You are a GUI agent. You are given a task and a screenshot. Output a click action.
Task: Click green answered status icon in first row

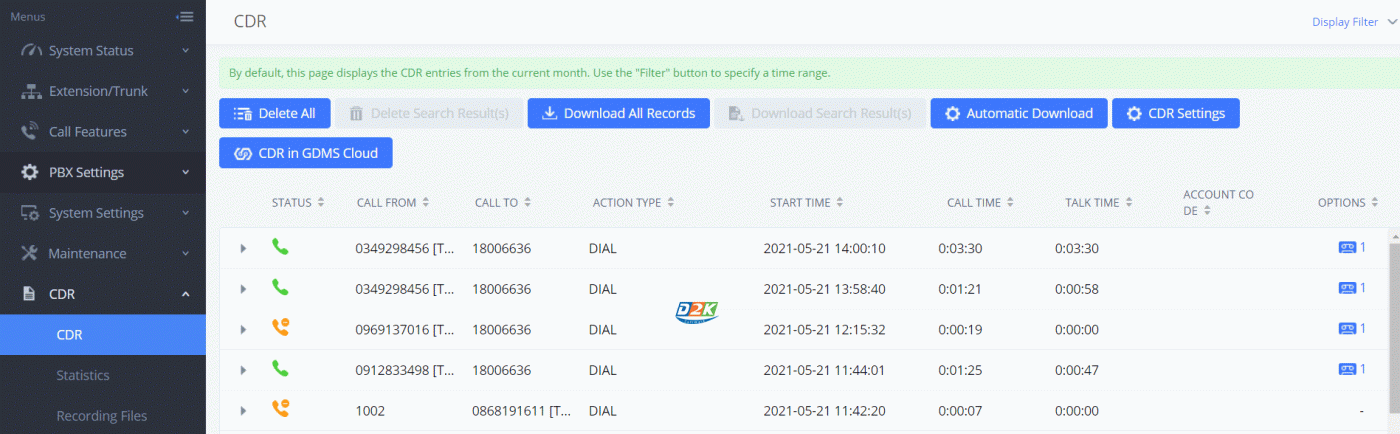tap(280, 247)
